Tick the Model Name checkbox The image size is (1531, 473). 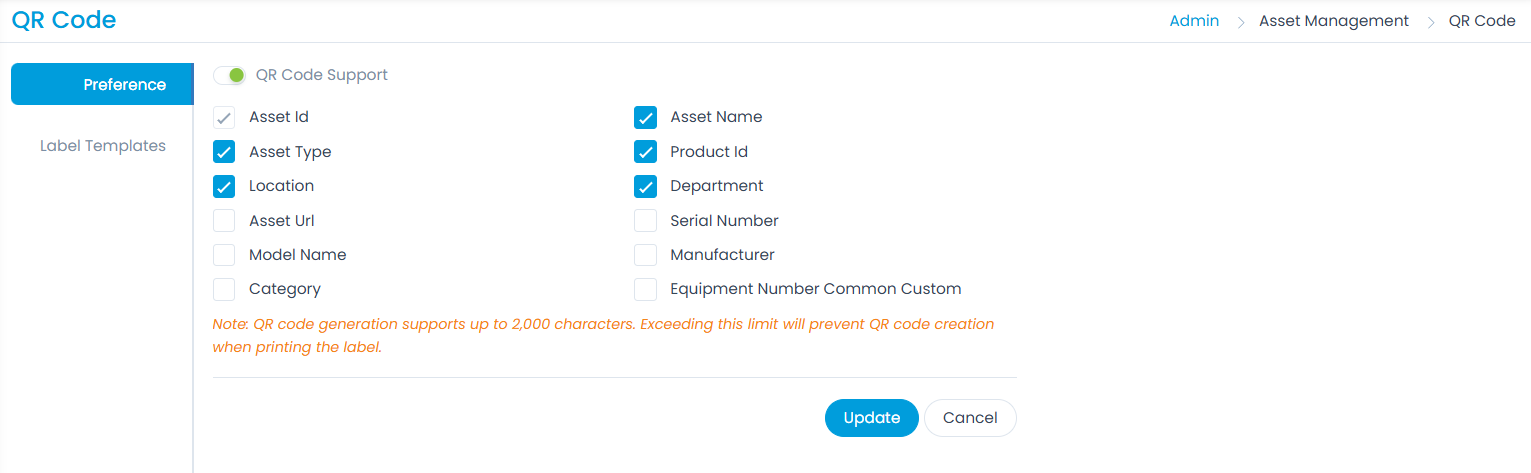click(224, 255)
